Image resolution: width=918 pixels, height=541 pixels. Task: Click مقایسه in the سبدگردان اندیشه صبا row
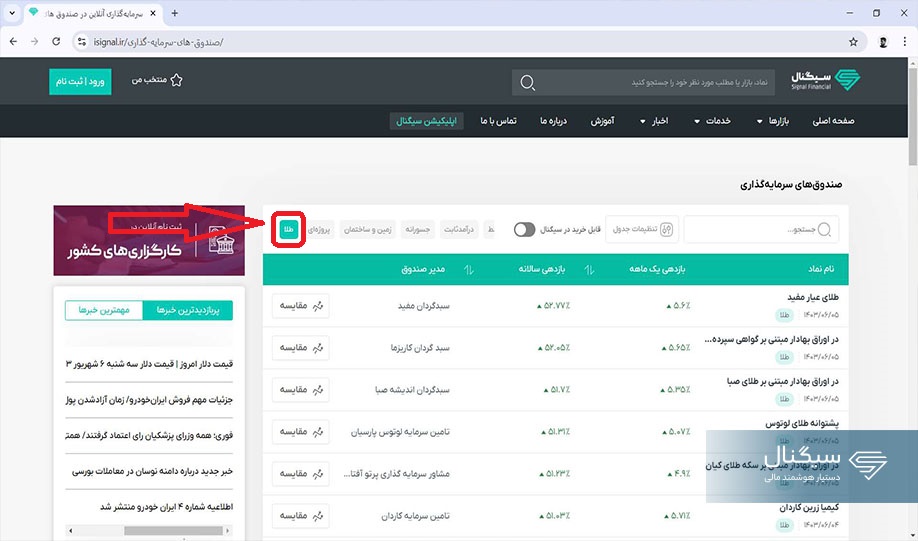(300, 390)
